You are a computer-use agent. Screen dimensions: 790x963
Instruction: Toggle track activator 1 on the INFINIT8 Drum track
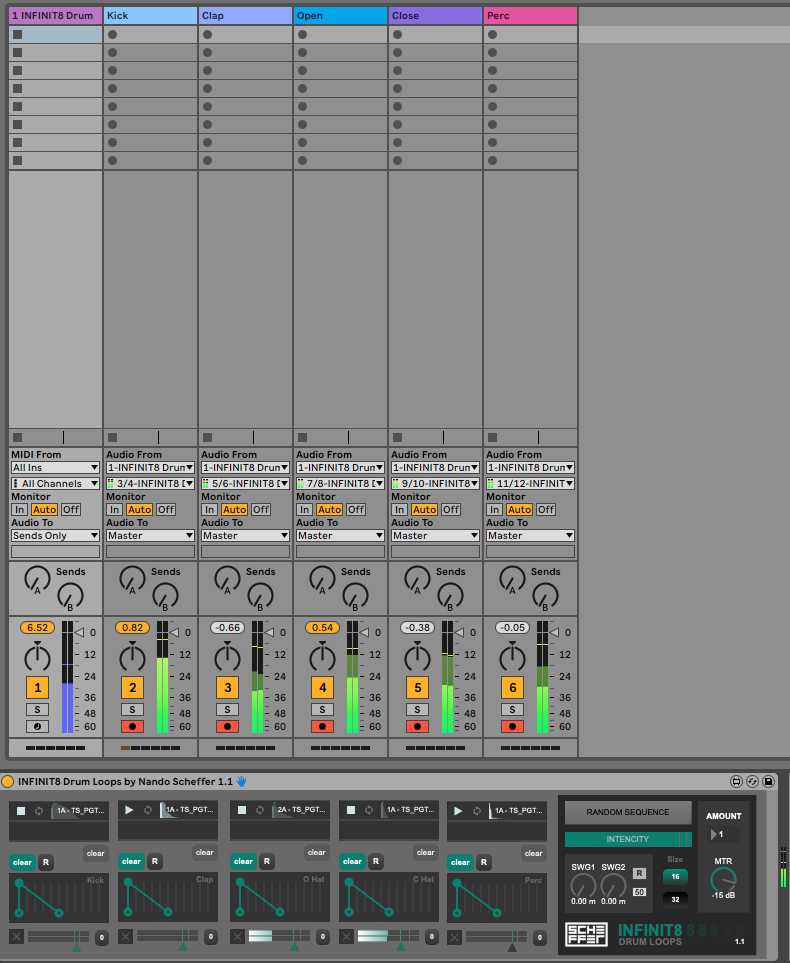[x=37, y=688]
